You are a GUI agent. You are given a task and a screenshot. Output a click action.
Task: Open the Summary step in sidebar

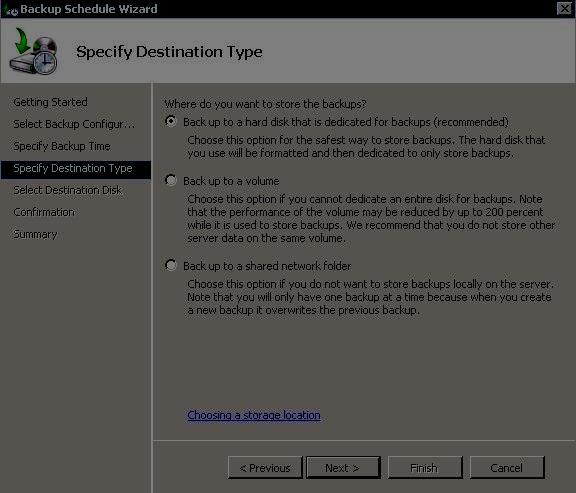click(x=35, y=234)
